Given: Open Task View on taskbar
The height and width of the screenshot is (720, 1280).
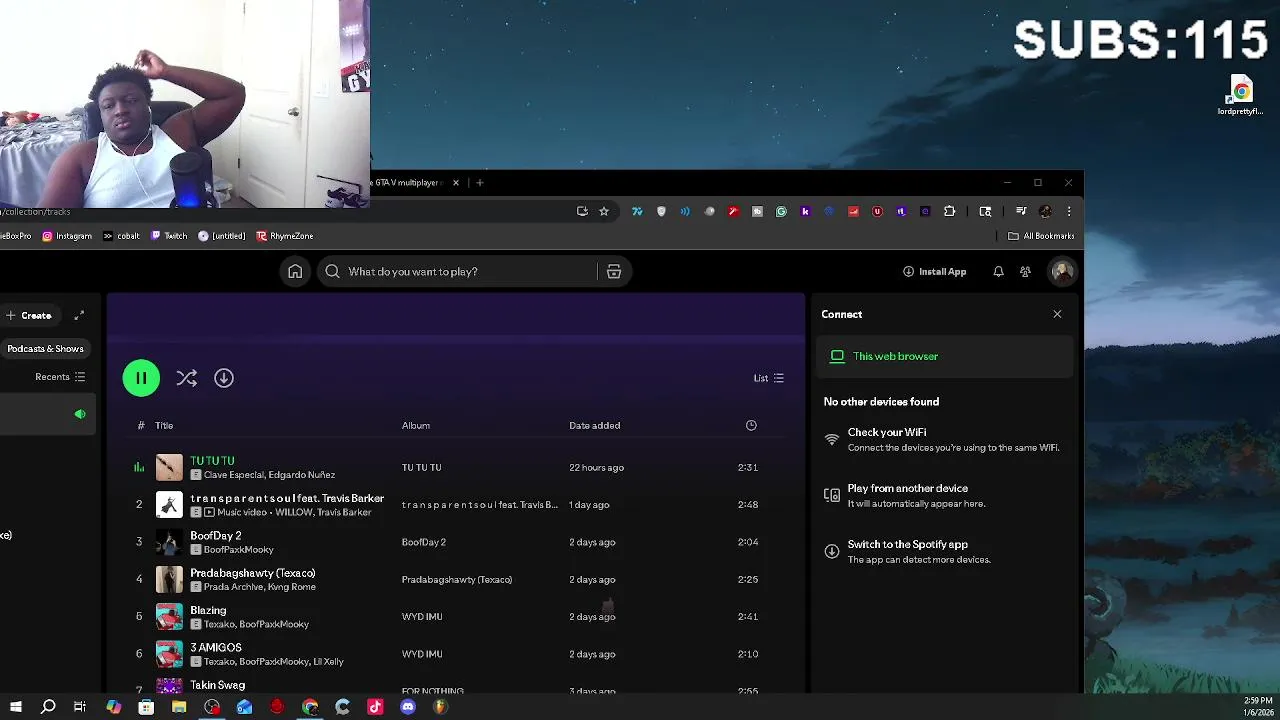Looking at the screenshot, I should coord(80,707).
